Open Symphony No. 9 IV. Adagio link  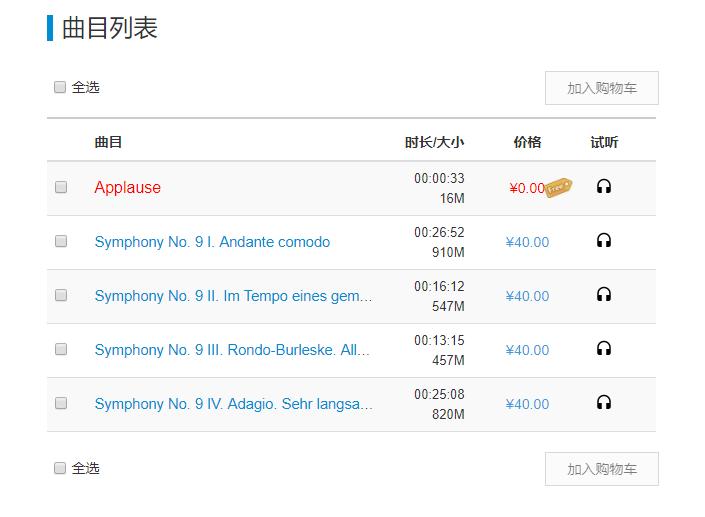(x=233, y=404)
